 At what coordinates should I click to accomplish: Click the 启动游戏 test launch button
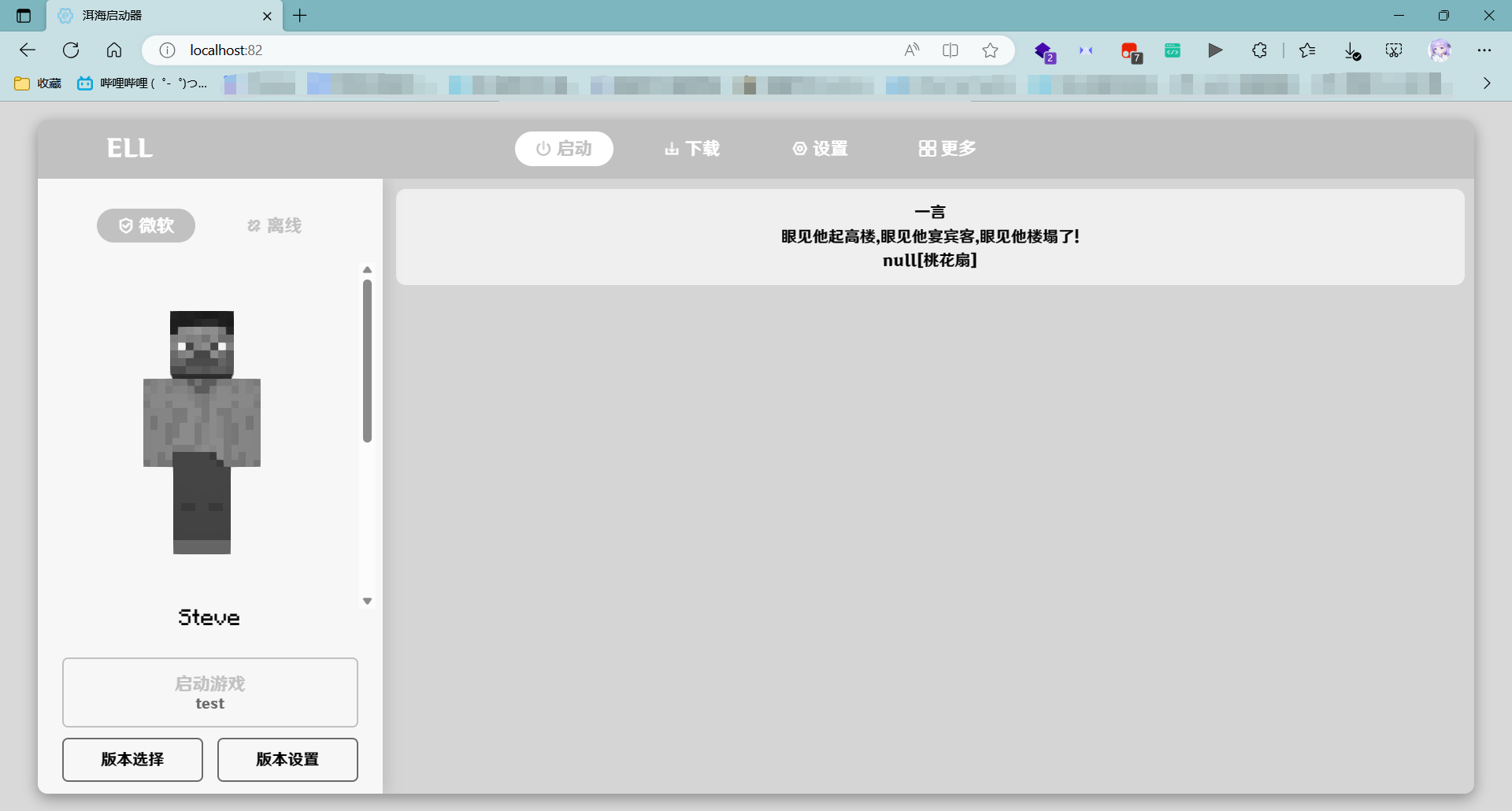[x=210, y=692]
